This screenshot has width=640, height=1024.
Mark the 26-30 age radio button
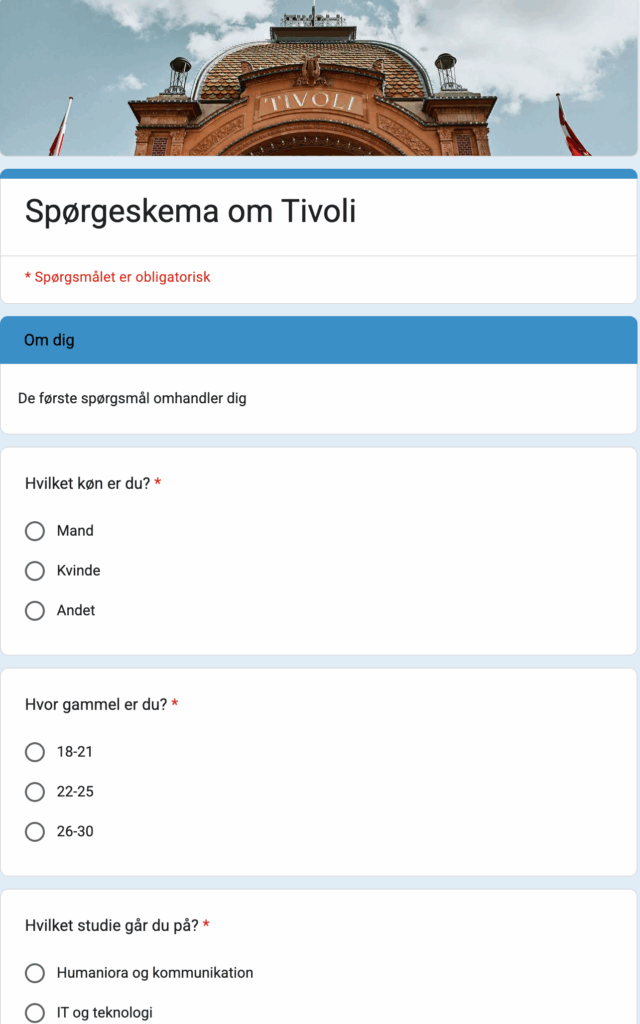[x=35, y=832]
